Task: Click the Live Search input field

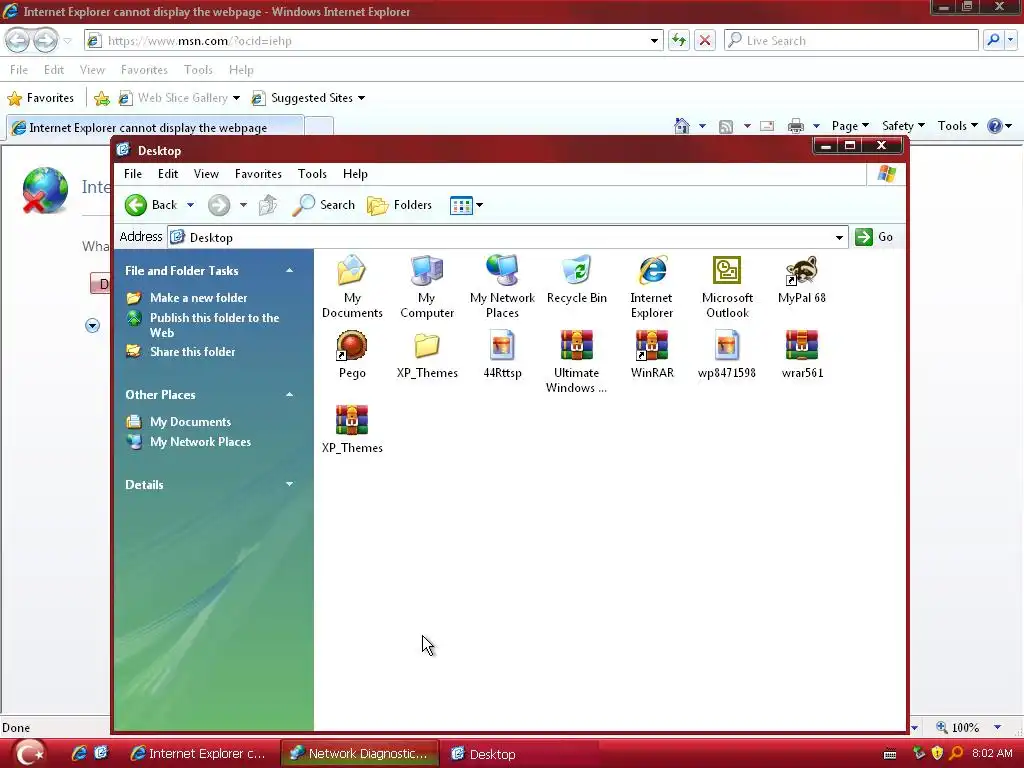Action: (851, 40)
